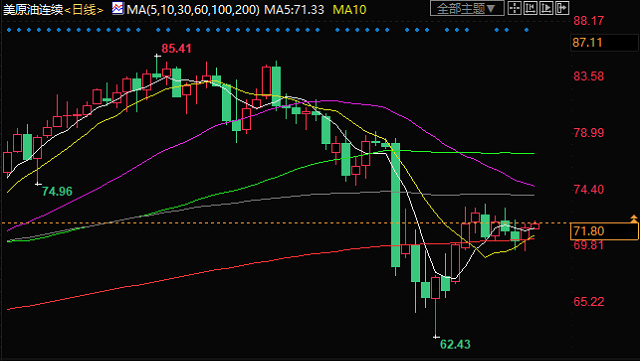Click the 74.96 low price label
Screen dimensions: 640x361
point(57,191)
